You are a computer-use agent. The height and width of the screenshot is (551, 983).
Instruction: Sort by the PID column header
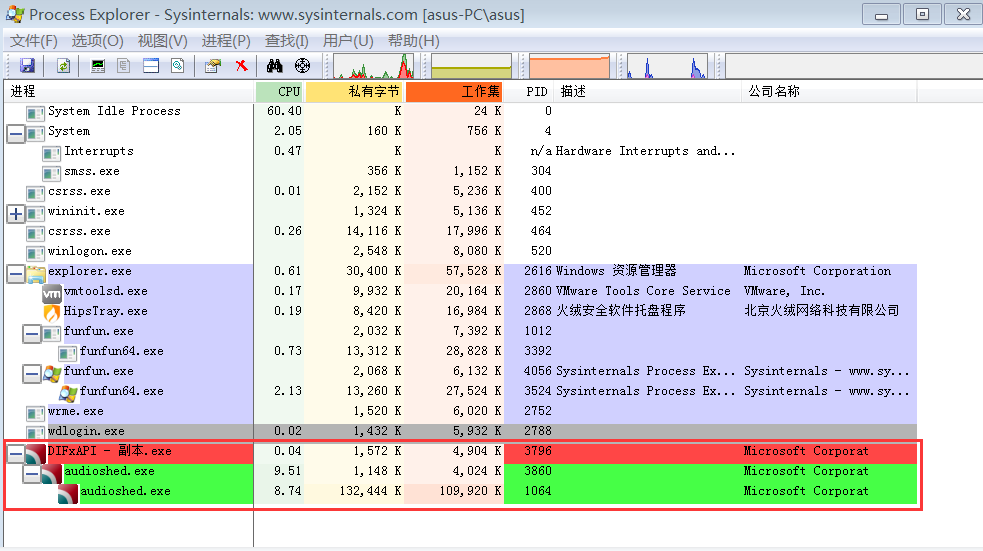[x=530, y=92]
